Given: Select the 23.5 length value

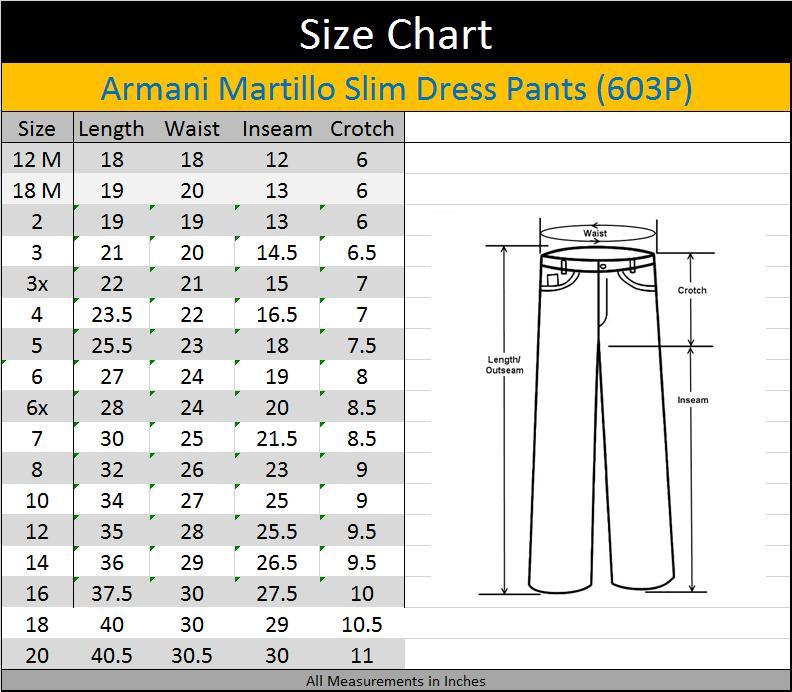Looking at the screenshot, I should coord(111,314).
